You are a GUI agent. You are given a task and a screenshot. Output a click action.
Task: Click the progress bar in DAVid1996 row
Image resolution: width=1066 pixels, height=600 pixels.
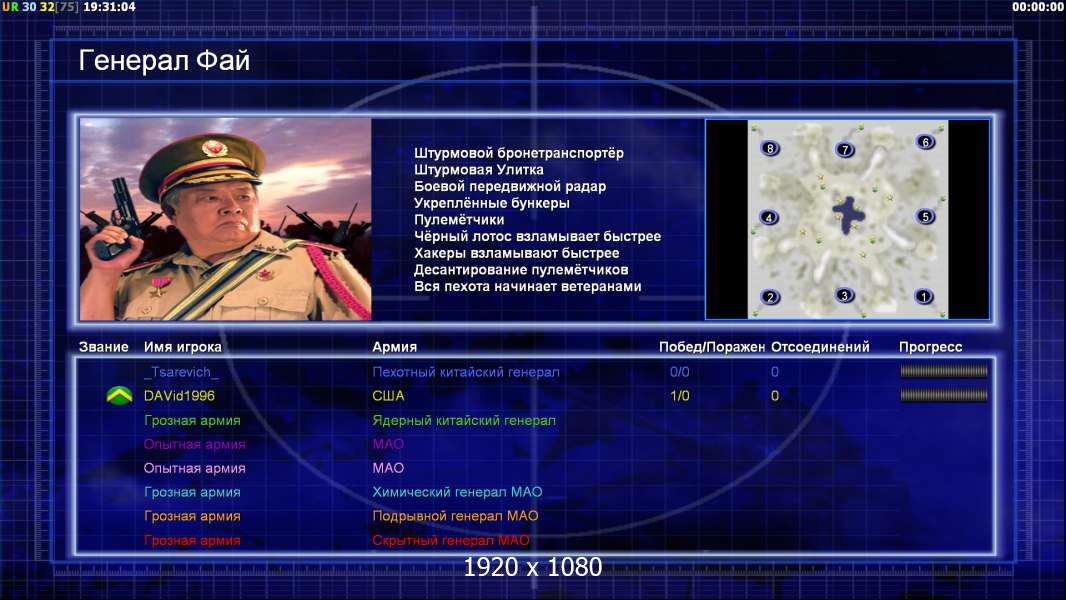click(944, 395)
